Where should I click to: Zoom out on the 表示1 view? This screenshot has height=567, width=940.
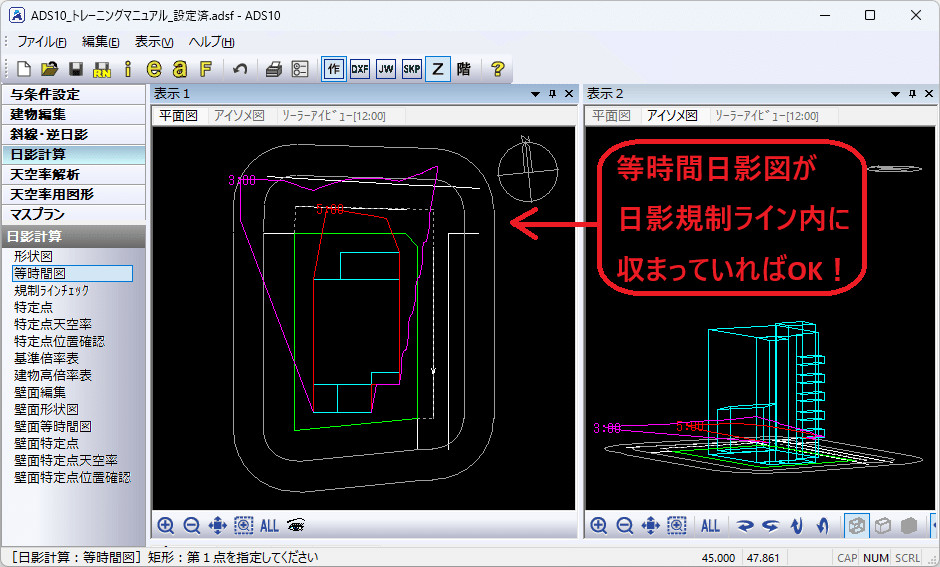tap(192, 526)
